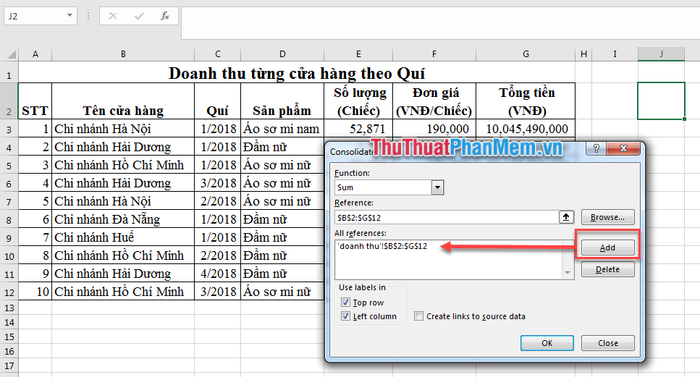Open the Name Box dropdown arrow
Image resolution: width=700 pixels, height=377 pixels.
[70, 16]
